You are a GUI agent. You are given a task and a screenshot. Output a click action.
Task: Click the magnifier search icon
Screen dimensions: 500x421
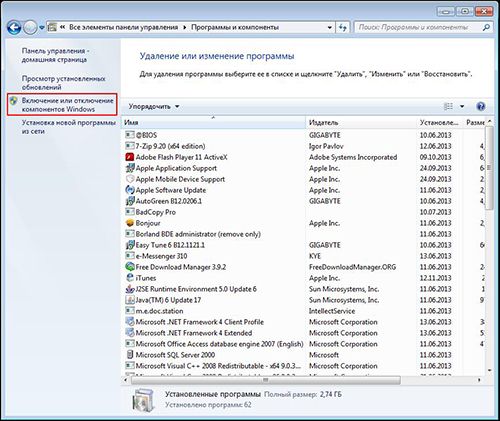pyautogui.click(x=486, y=27)
